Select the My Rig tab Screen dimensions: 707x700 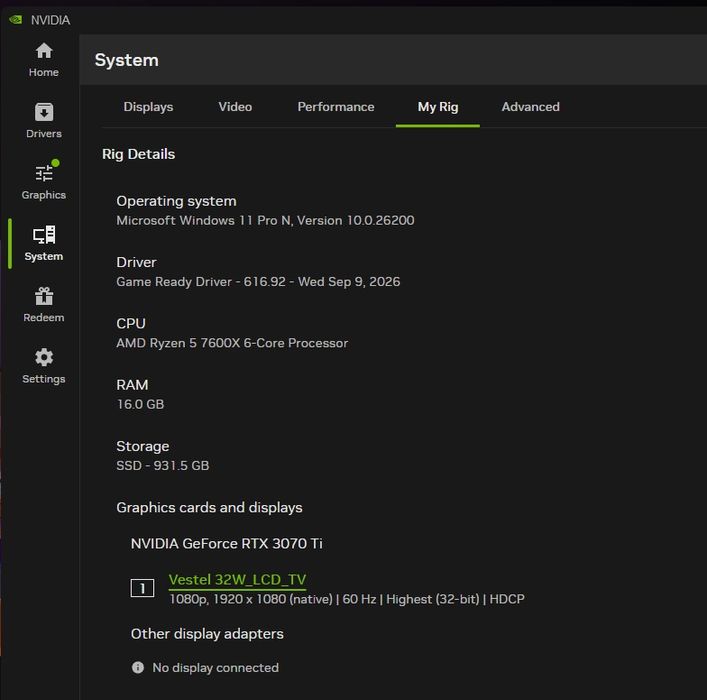coord(438,107)
